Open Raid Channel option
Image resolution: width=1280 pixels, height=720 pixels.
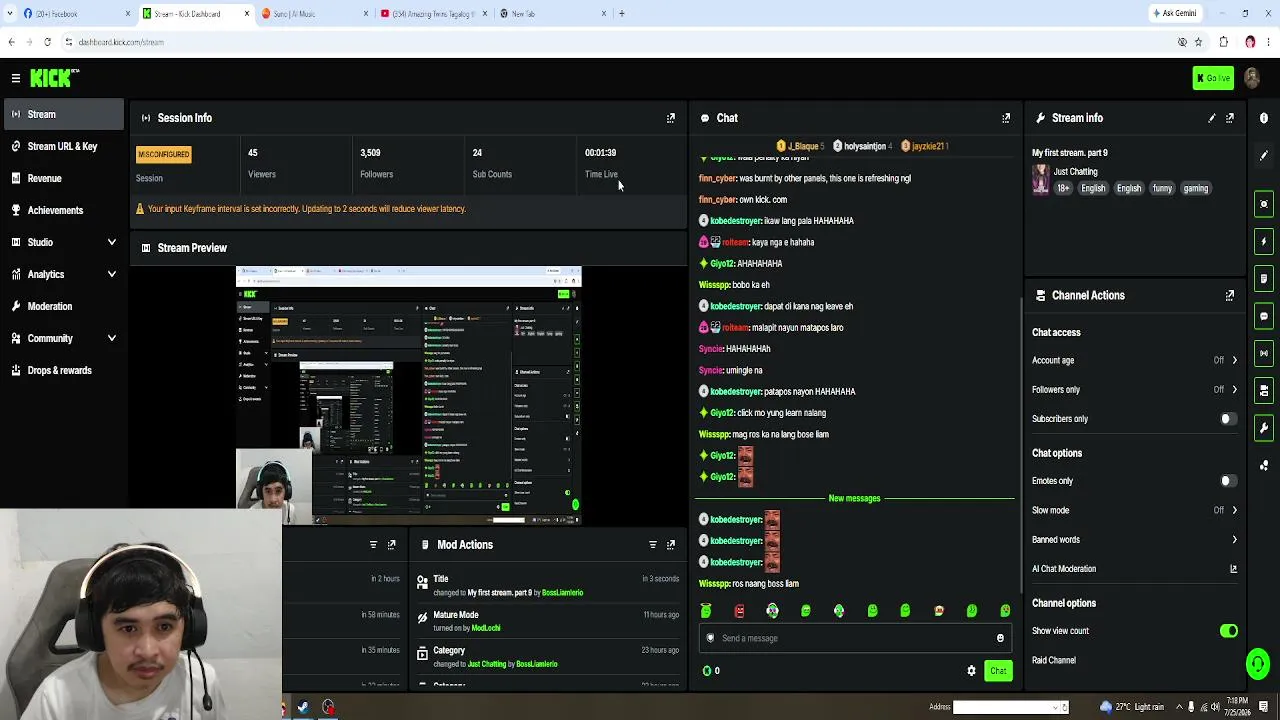point(1054,661)
